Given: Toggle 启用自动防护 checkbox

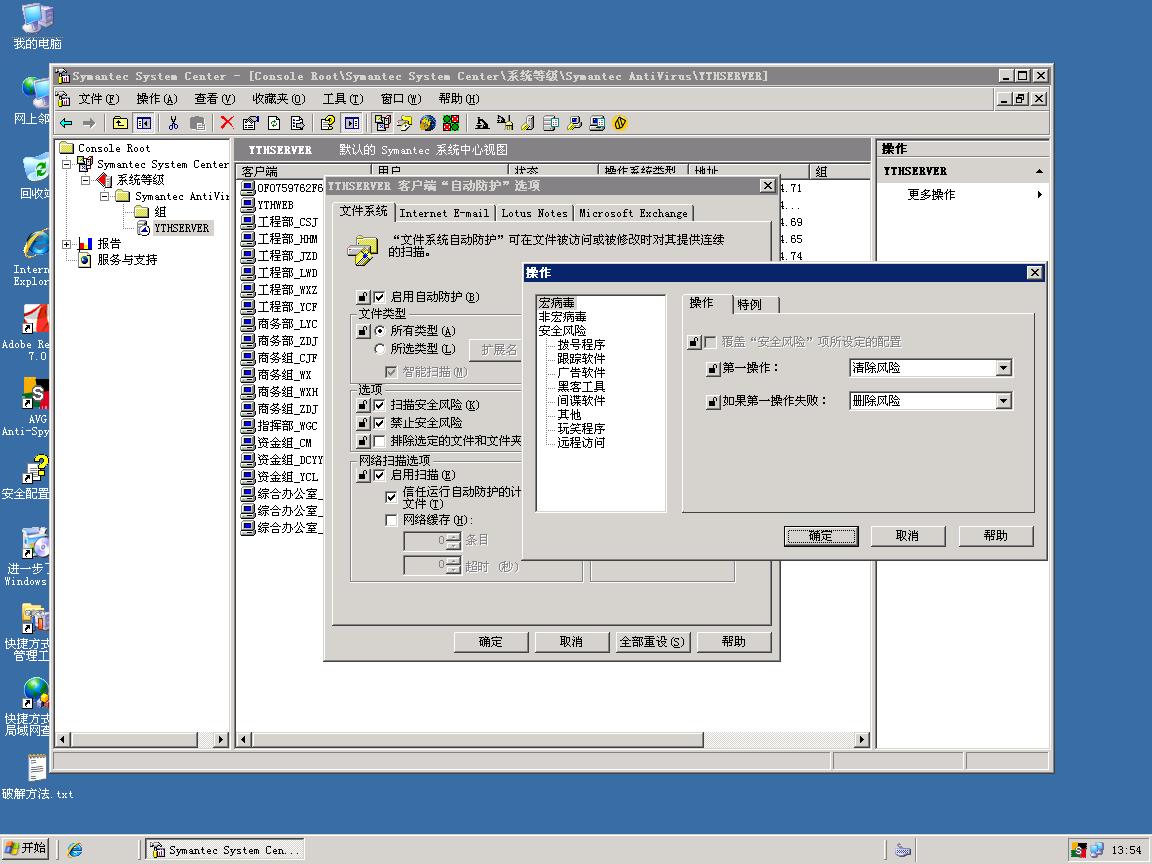Looking at the screenshot, I should 379,297.
